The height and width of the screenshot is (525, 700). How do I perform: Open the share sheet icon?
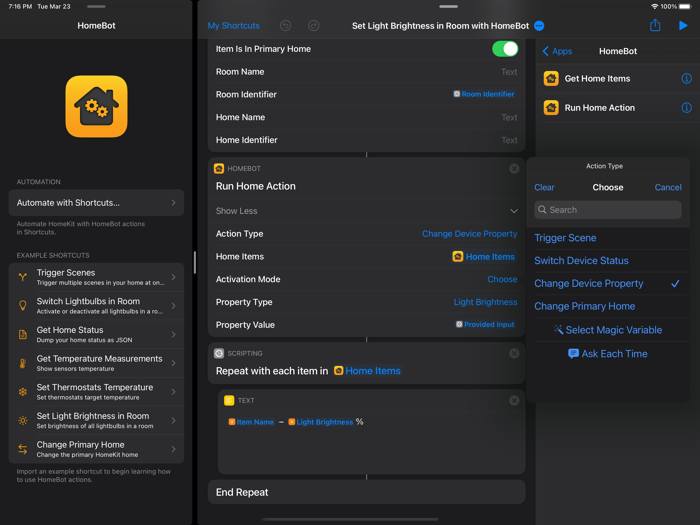click(x=654, y=25)
